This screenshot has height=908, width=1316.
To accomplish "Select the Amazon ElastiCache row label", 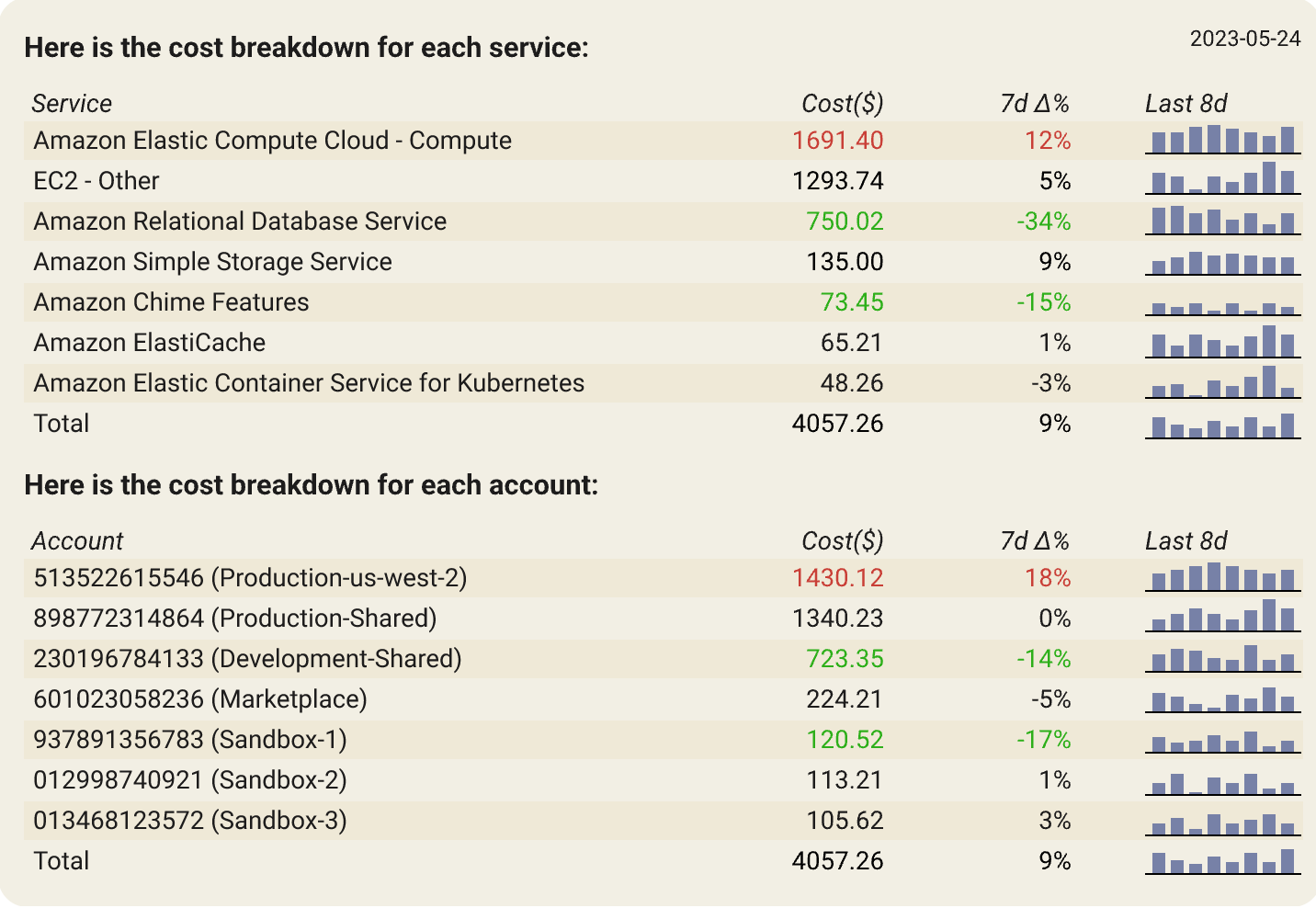I will pos(150,343).
